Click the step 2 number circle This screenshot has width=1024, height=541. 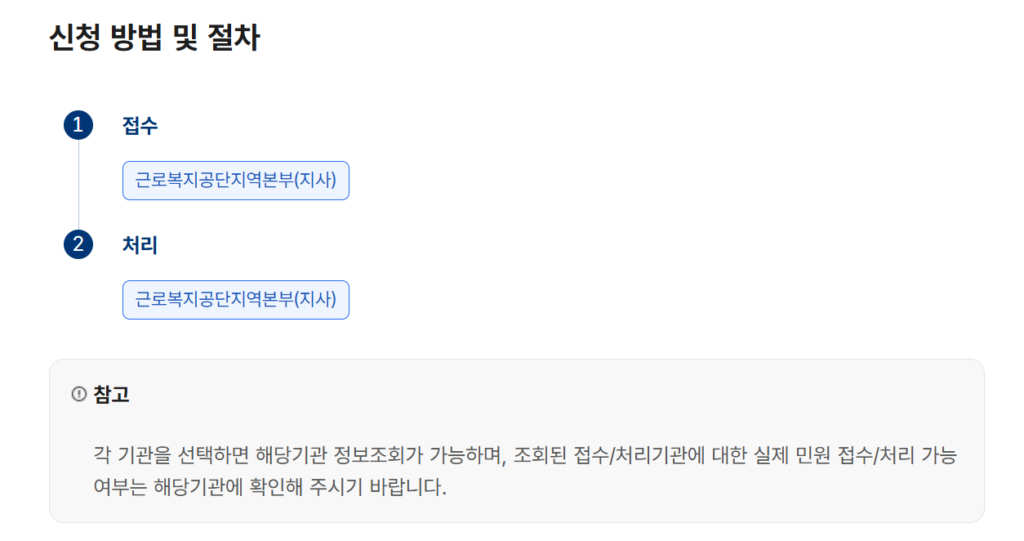pos(78,244)
